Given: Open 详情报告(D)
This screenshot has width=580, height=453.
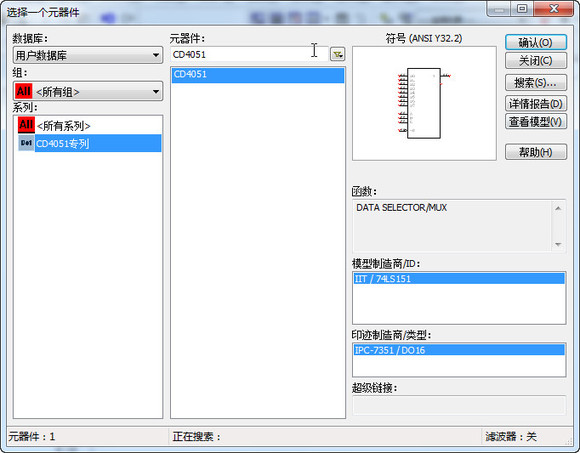Looking at the screenshot, I should pos(536,104).
